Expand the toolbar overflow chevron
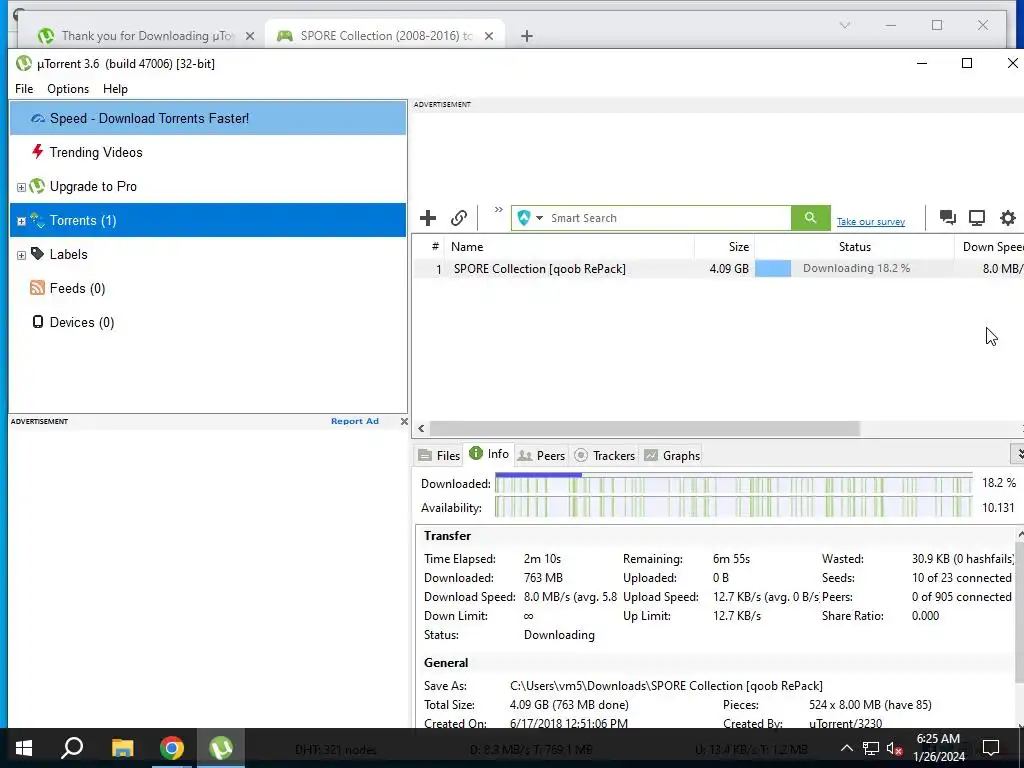The width and height of the screenshot is (1024, 768). [498, 210]
